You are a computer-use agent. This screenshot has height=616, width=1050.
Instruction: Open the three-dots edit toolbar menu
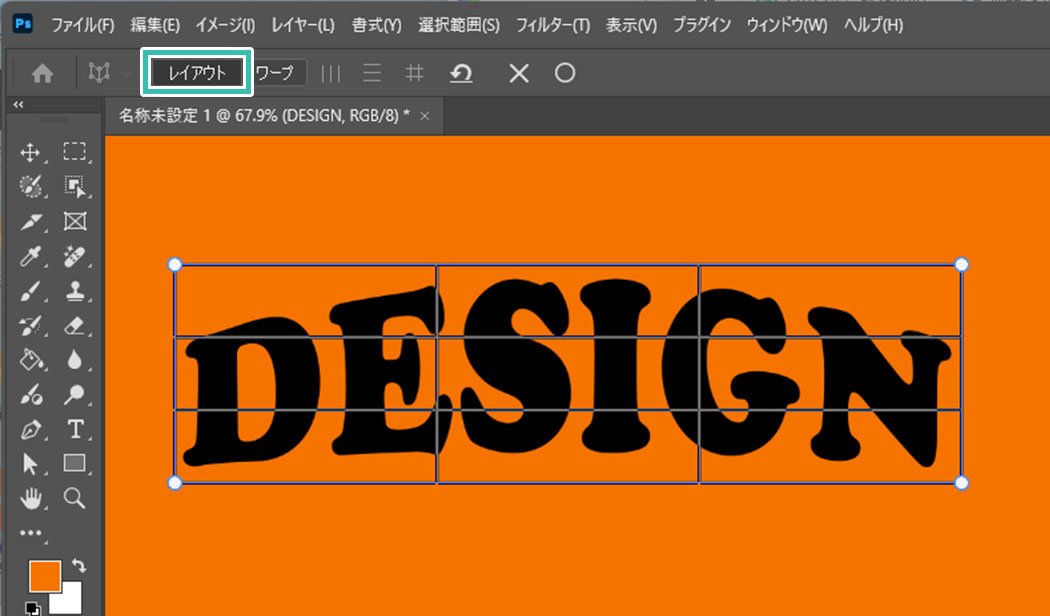click(x=30, y=532)
